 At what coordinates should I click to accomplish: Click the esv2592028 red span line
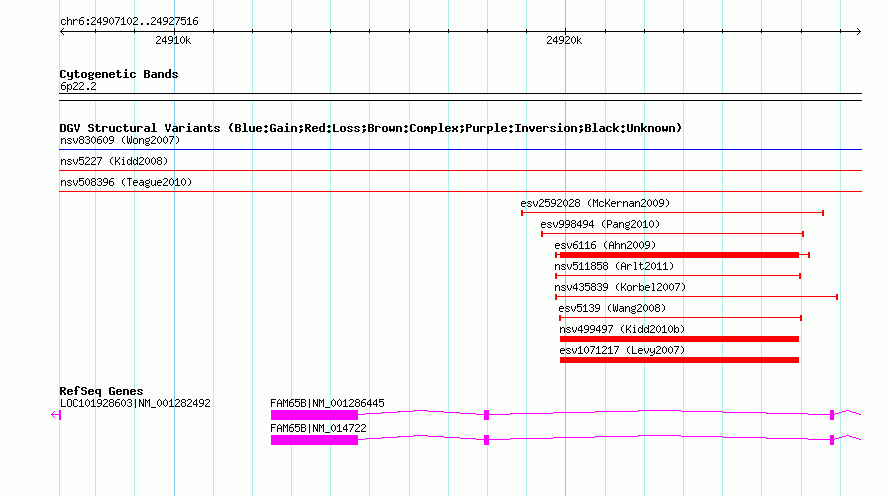[673, 213]
